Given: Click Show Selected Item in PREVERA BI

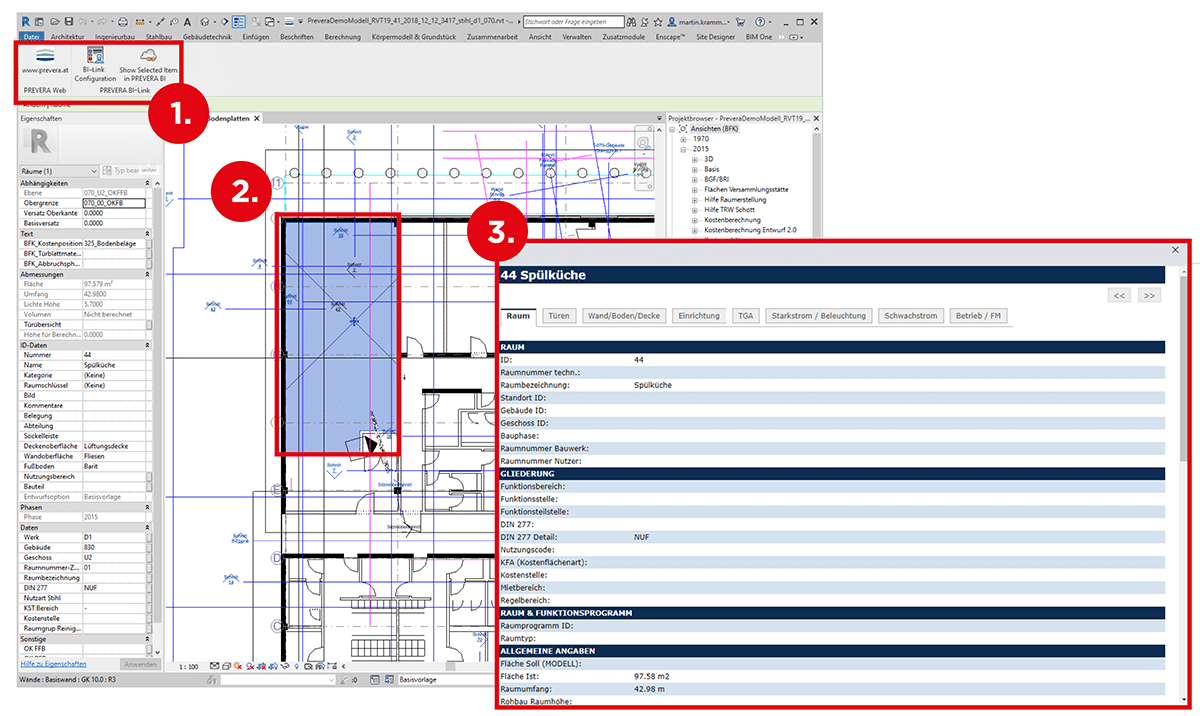Looking at the screenshot, I should point(149,58).
